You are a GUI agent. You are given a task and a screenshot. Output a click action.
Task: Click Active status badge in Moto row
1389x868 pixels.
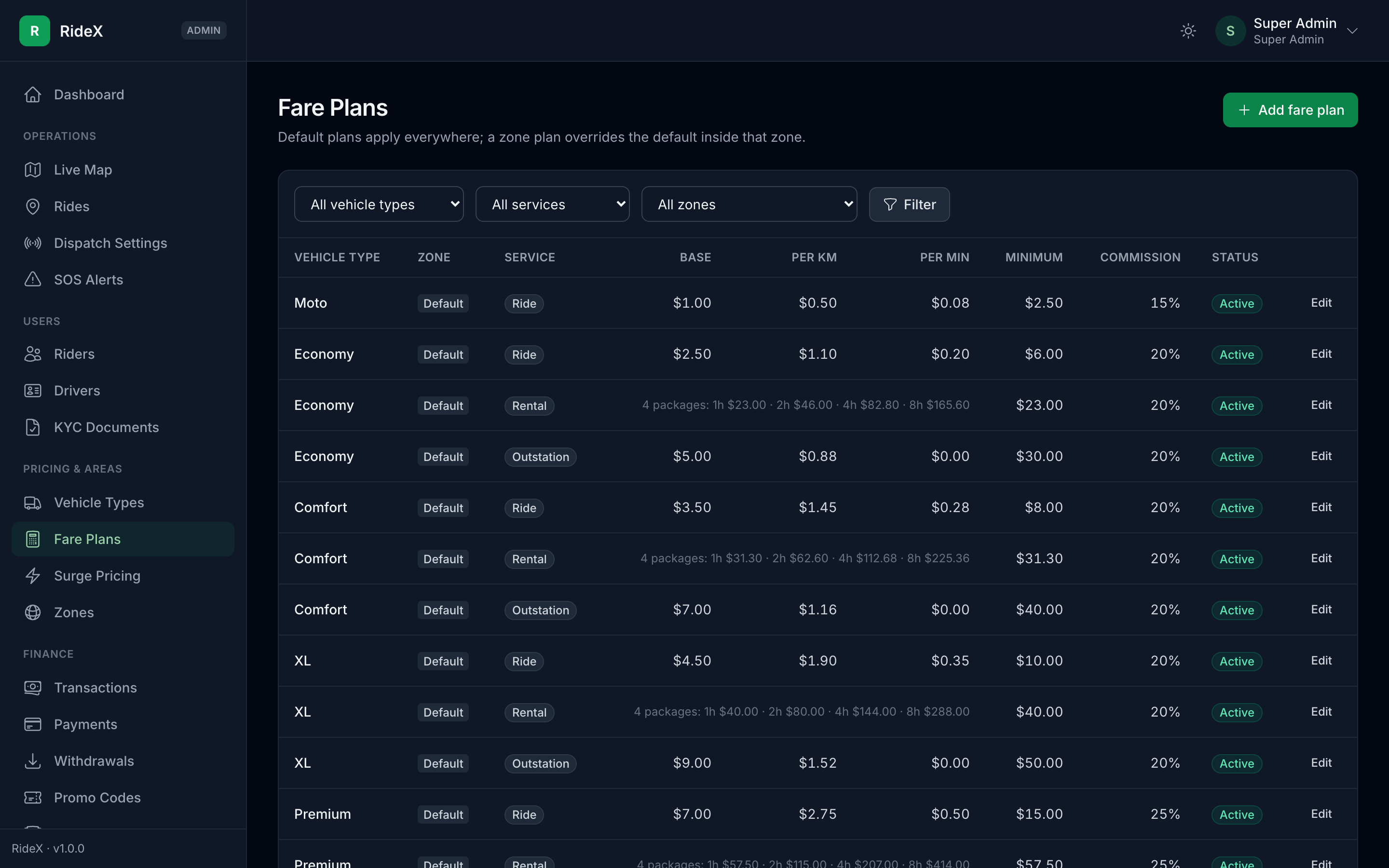click(1237, 304)
